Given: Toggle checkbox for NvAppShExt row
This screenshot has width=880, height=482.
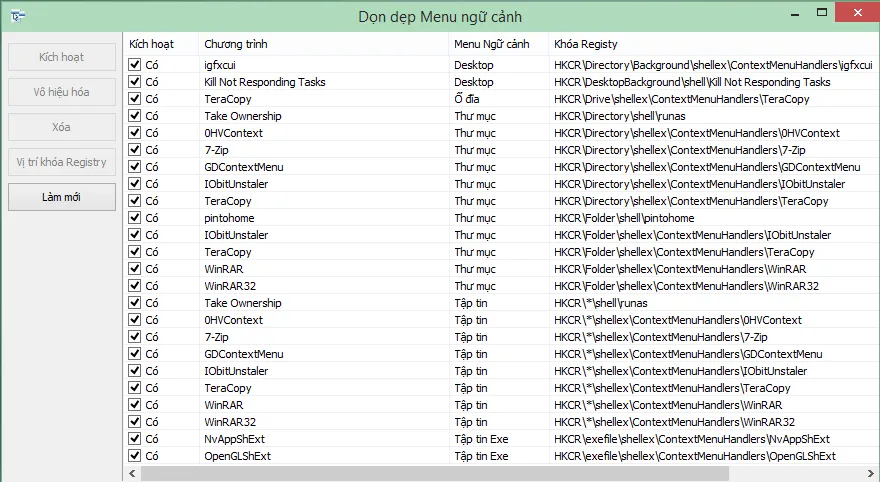Looking at the screenshot, I should point(134,439).
